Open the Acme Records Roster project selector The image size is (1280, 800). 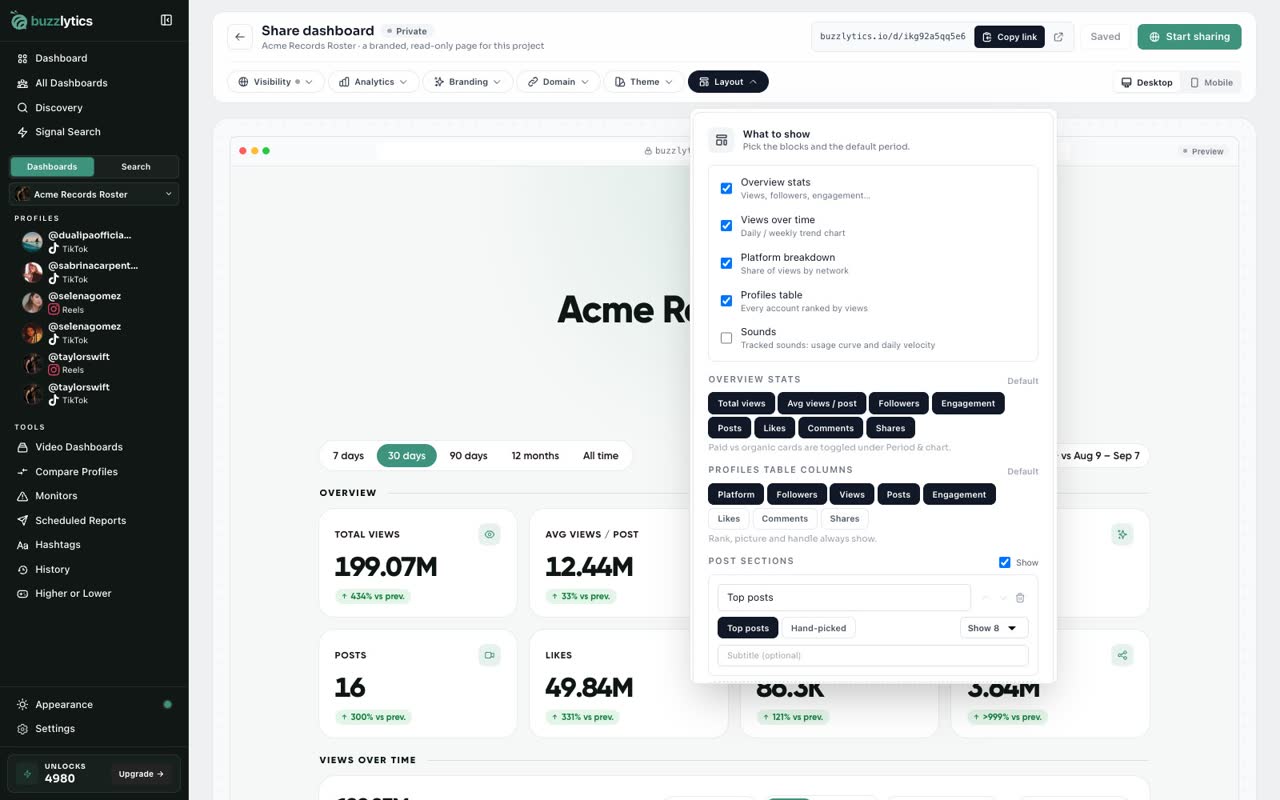click(94, 194)
